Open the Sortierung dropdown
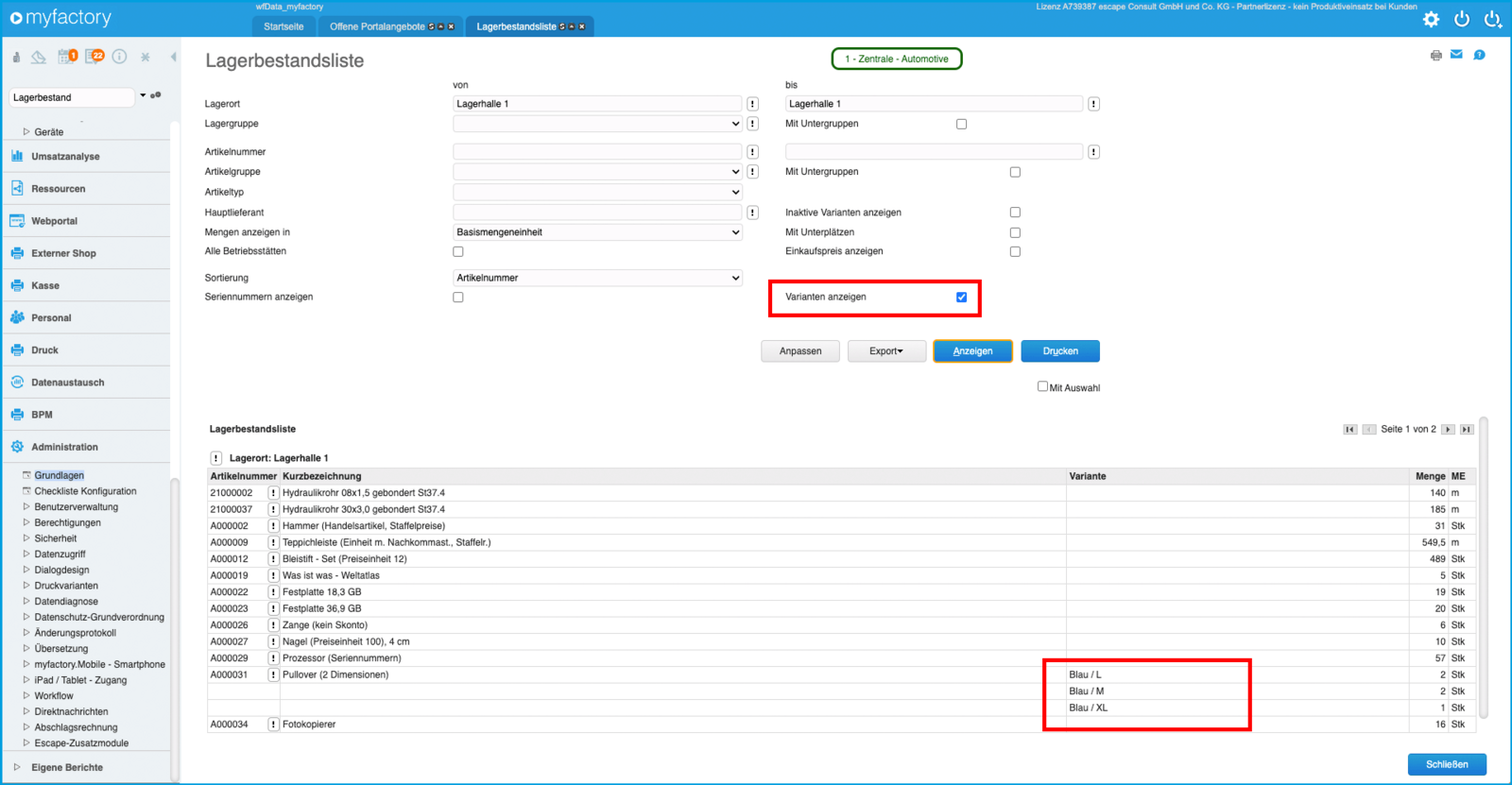The height and width of the screenshot is (785, 1512). [597, 278]
